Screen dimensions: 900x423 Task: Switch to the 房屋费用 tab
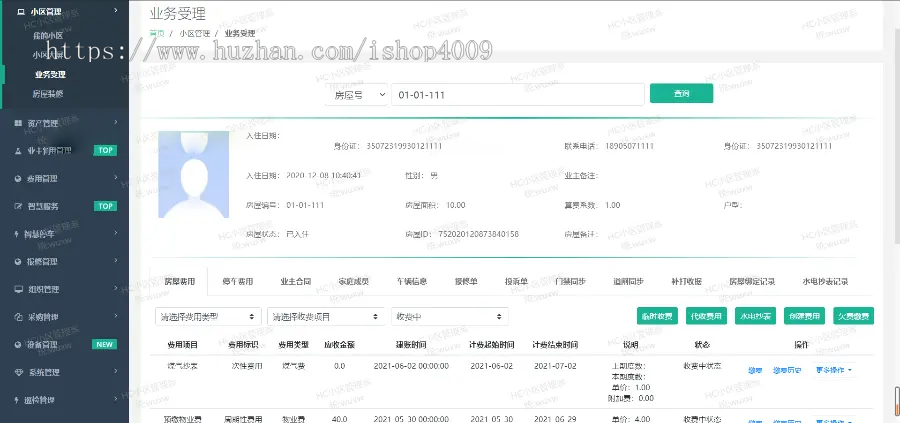(x=179, y=282)
